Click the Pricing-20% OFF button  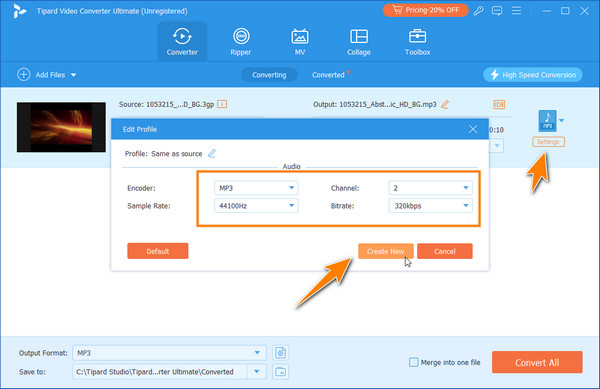(426, 10)
